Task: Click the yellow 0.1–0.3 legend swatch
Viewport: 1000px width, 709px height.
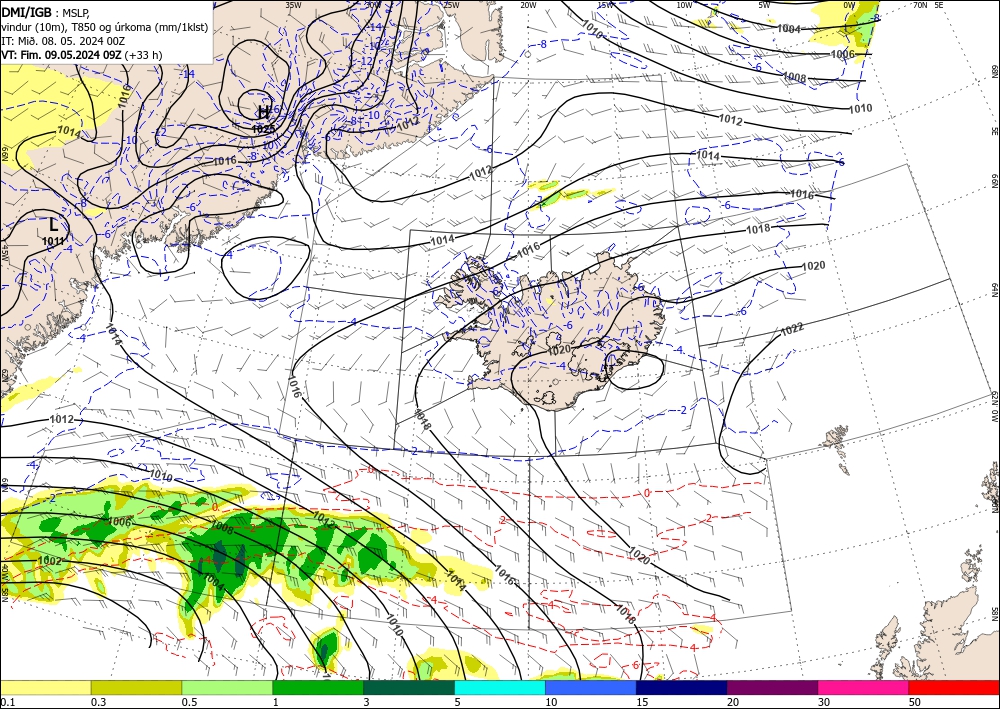Action: coord(45,687)
